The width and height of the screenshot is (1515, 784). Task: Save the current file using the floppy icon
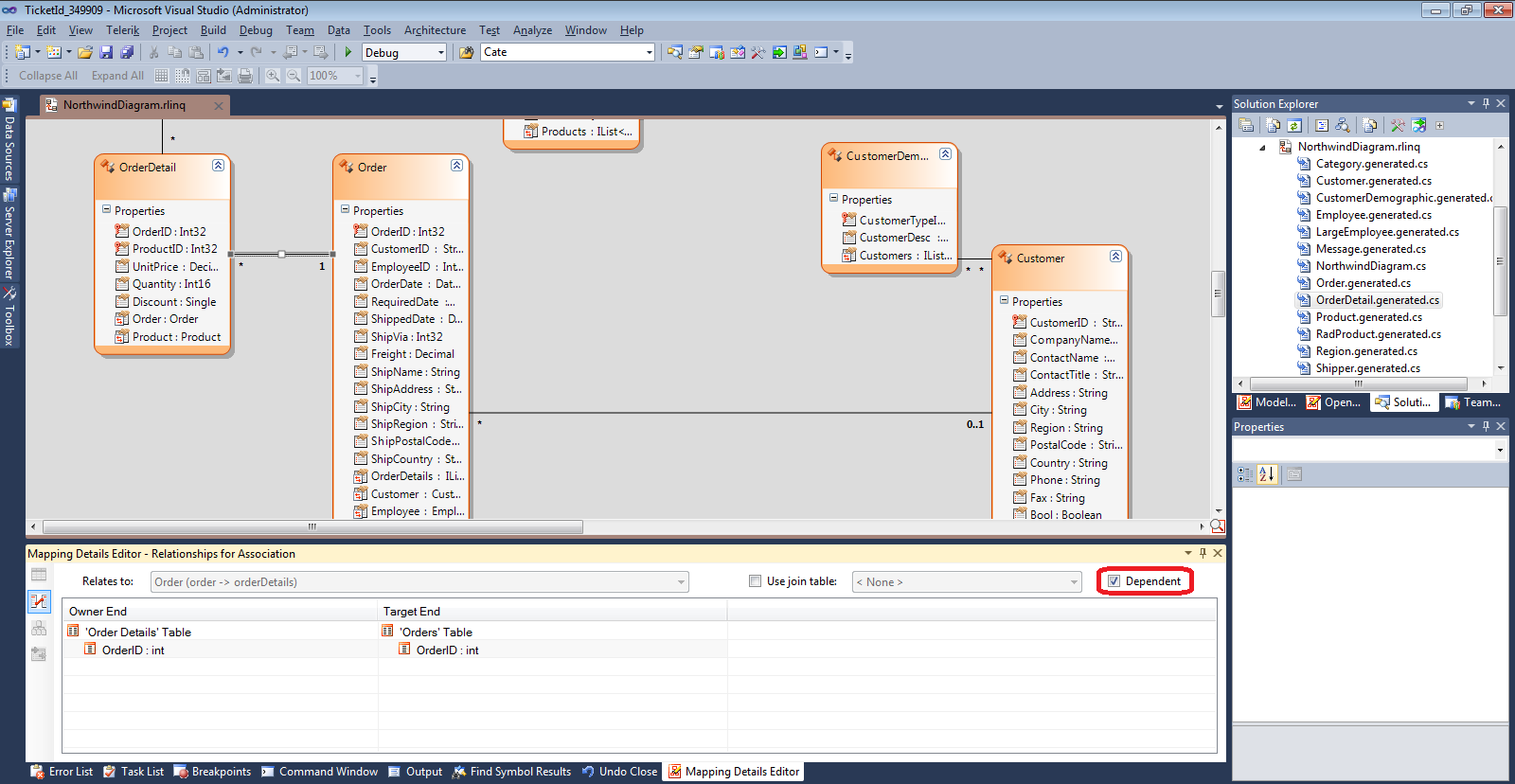[x=106, y=52]
